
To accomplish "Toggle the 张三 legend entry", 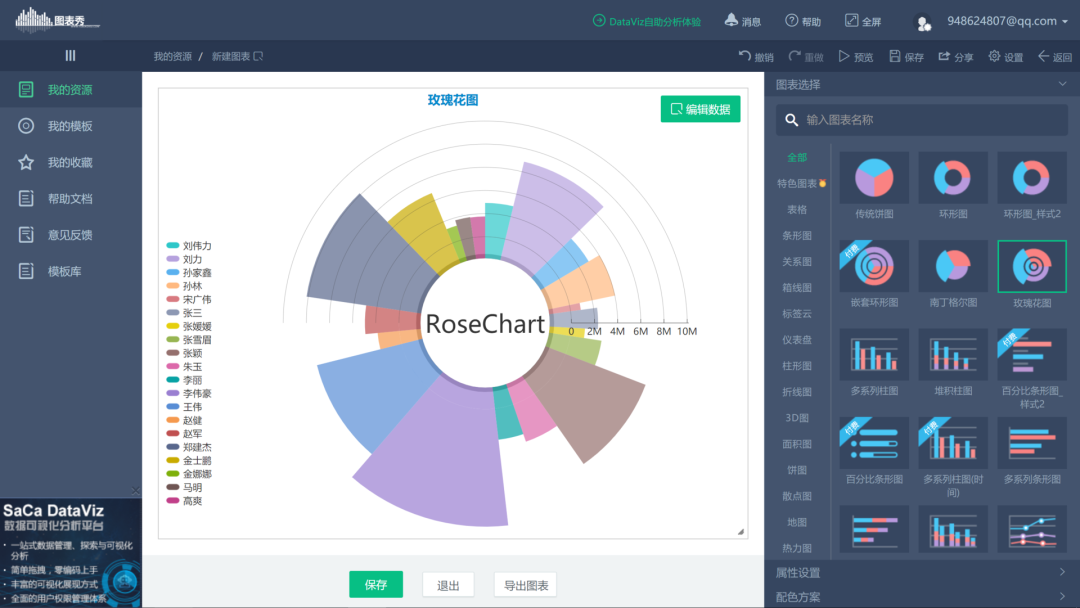I will click(x=185, y=313).
